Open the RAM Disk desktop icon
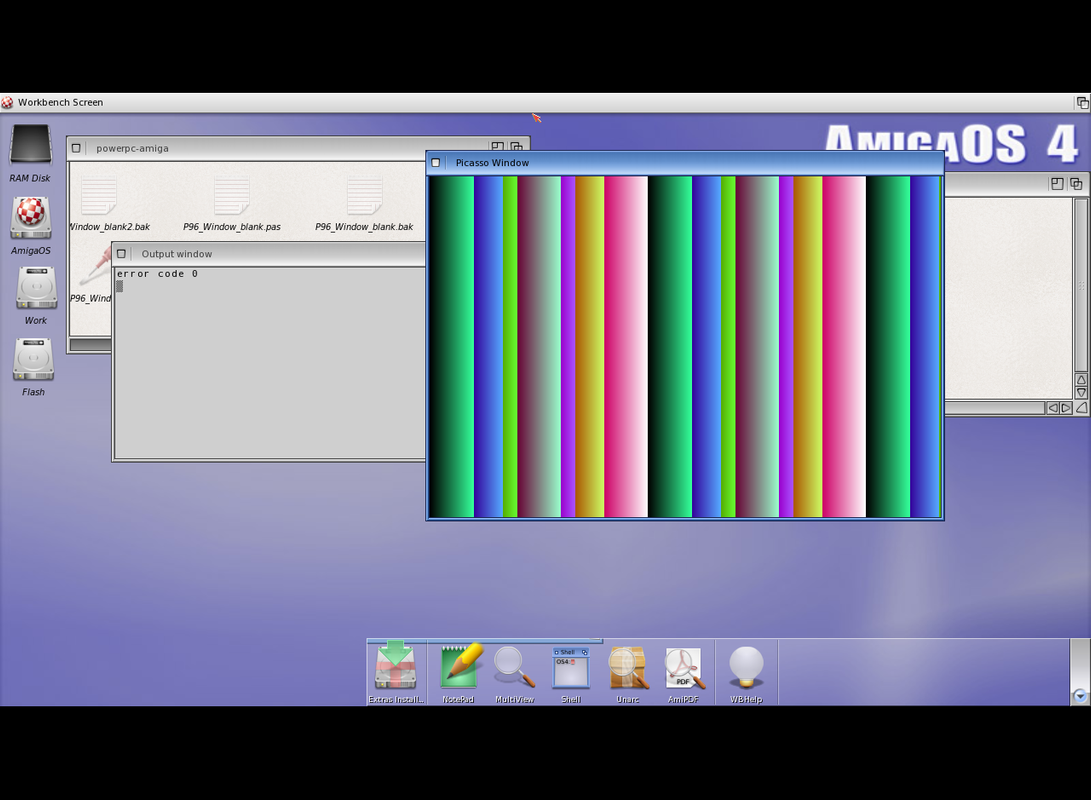1091x800 pixels. [x=30, y=146]
